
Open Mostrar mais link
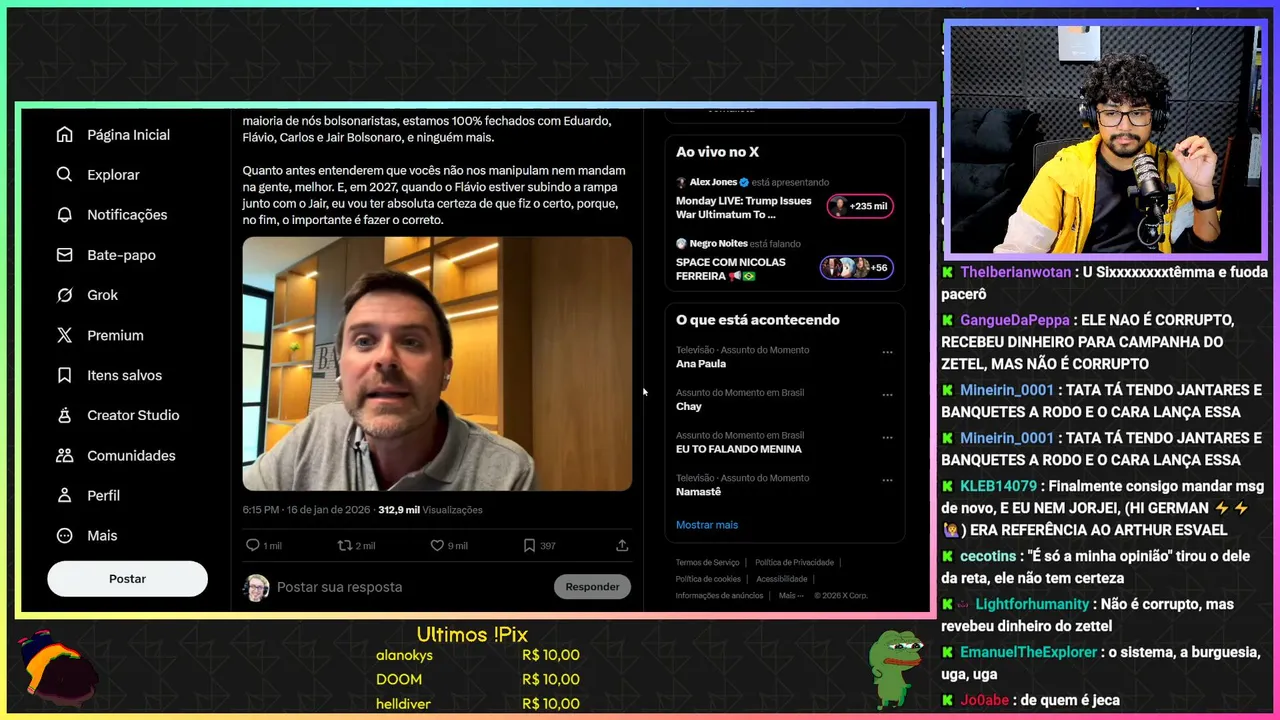(707, 525)
